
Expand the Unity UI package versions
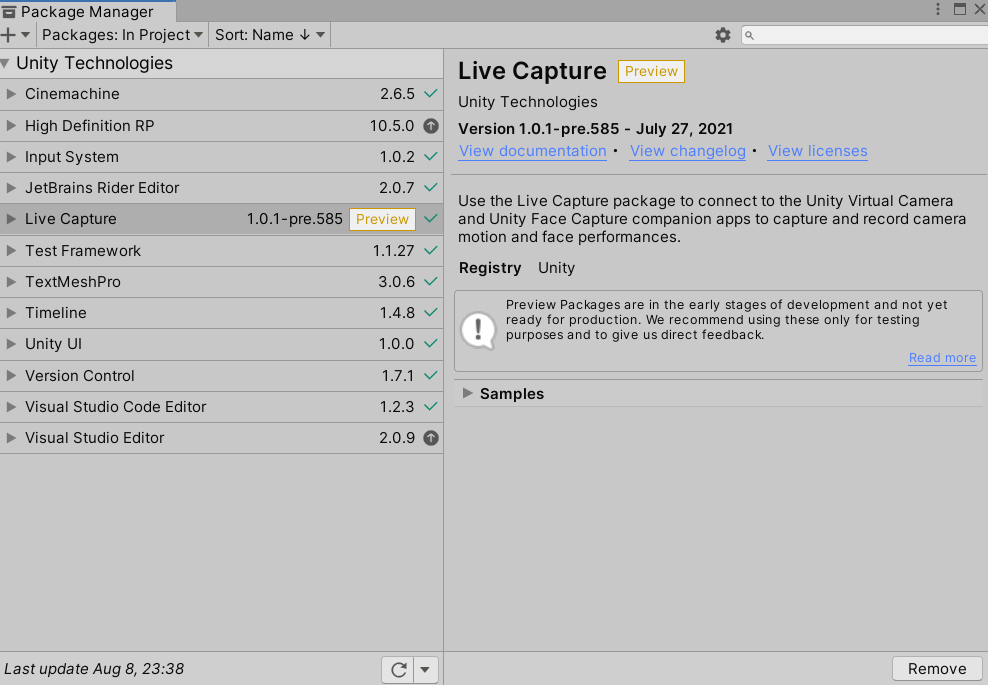11,344
